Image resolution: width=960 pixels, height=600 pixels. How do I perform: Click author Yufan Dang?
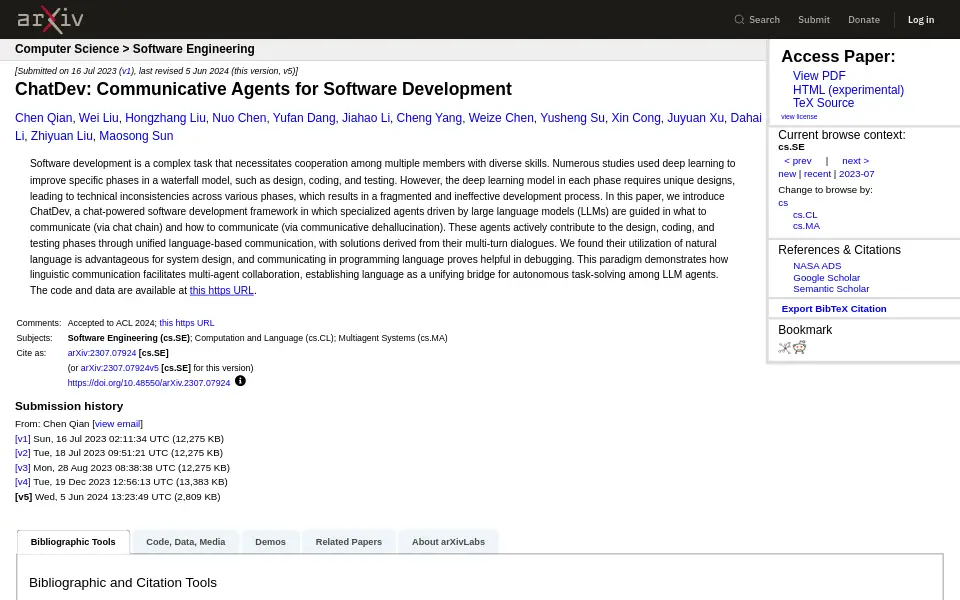click(304, 118)
